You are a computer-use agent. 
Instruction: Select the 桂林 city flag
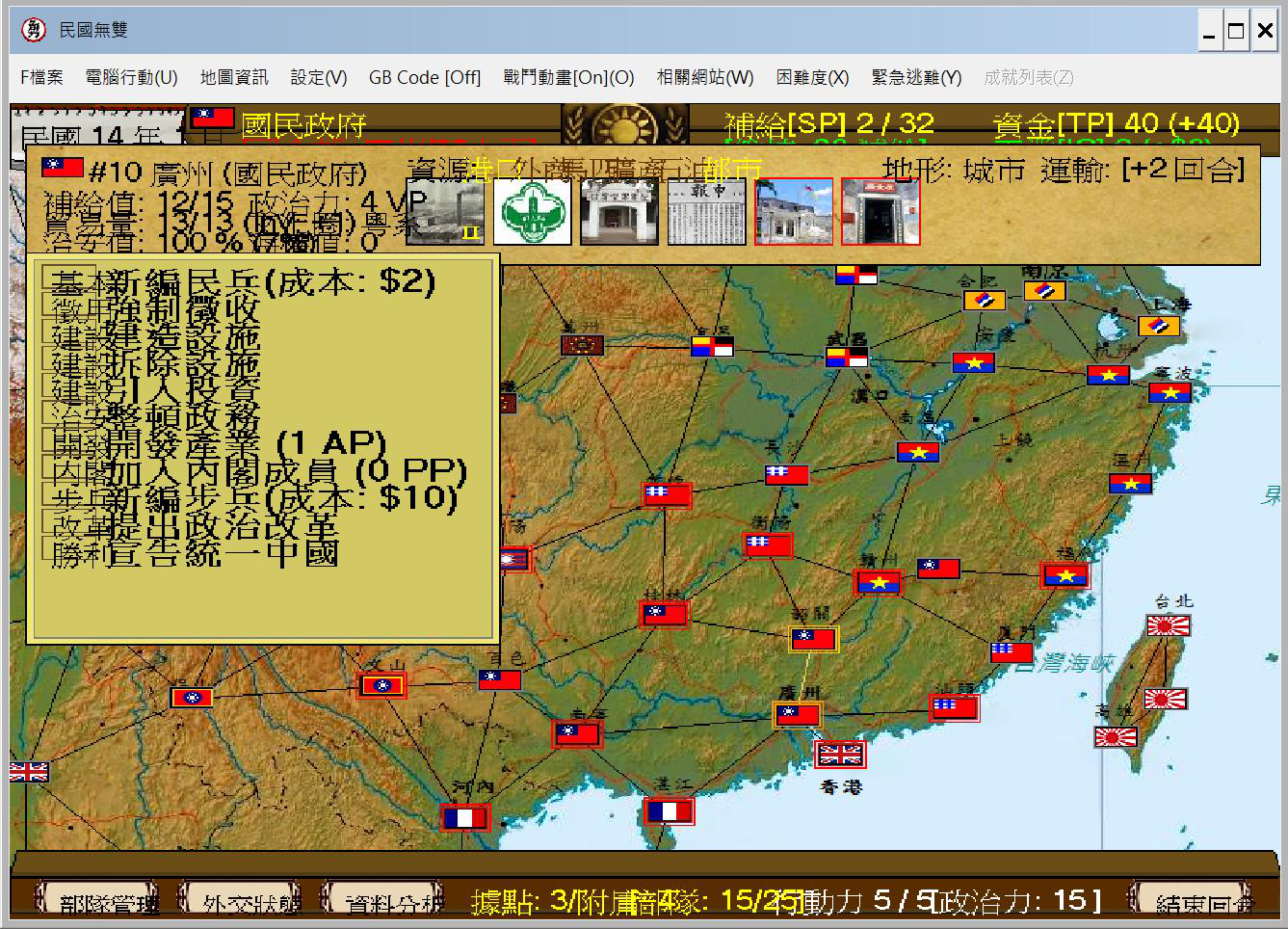[664, 614]
